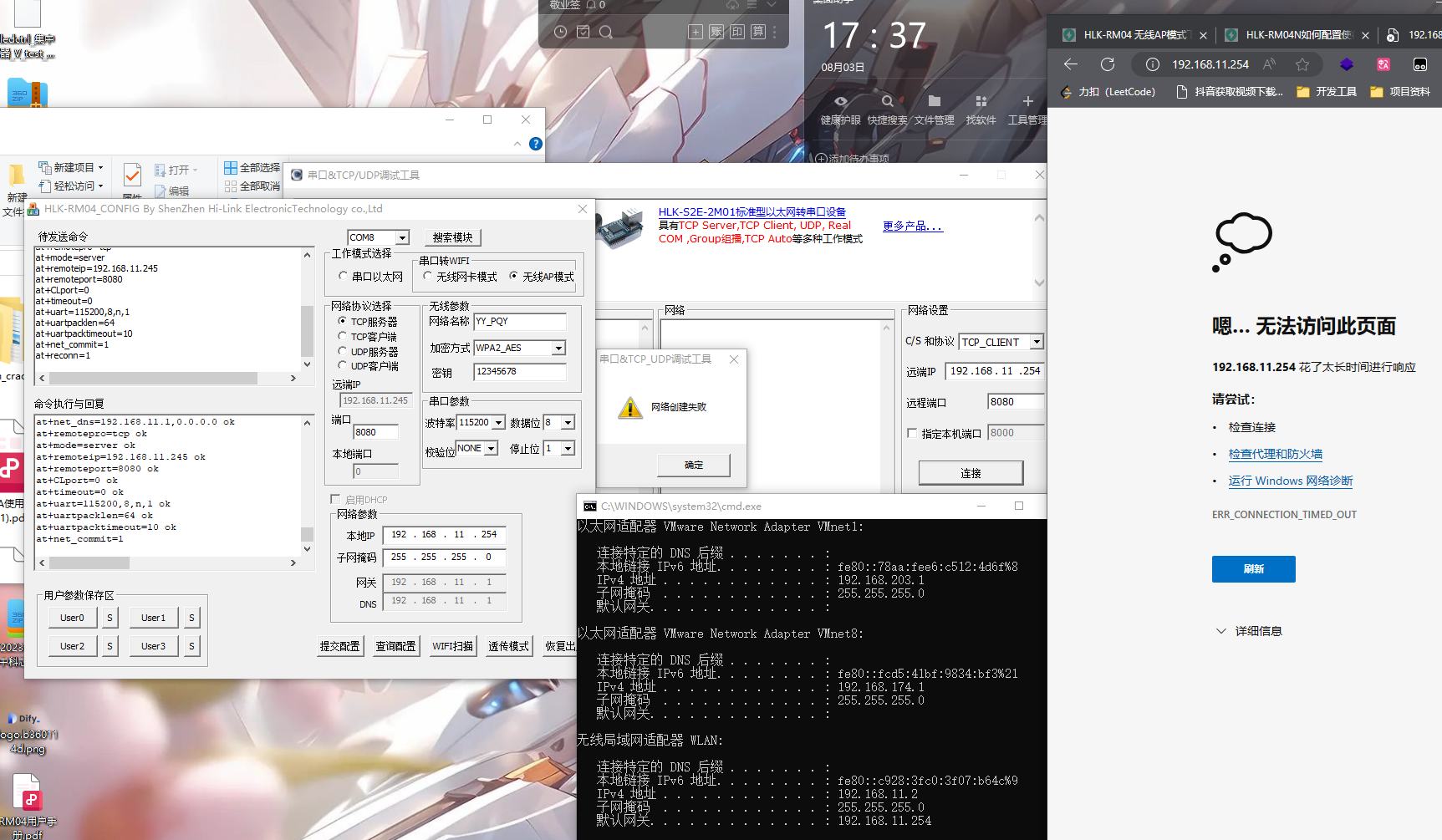Switch to the 192.168 browser tab
Screen dimensions: 1442x840
click(1413, 35)
